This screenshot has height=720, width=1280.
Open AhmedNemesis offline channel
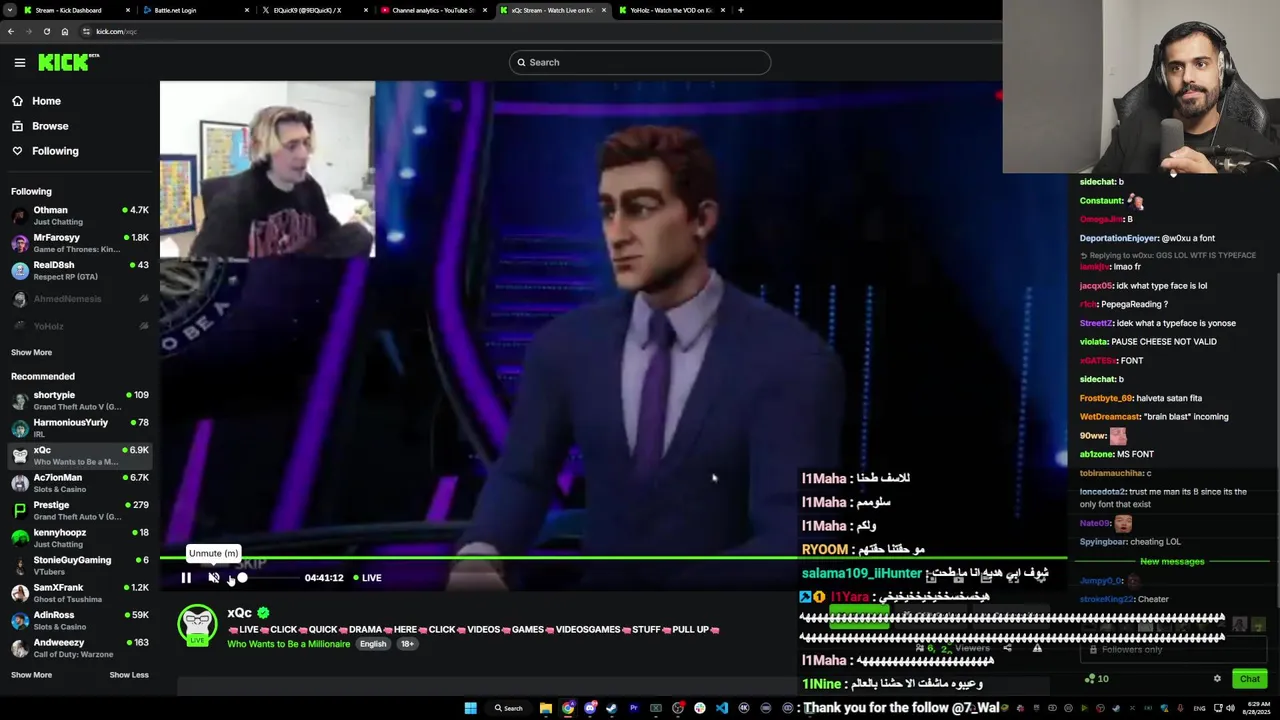tap(80, 299)
